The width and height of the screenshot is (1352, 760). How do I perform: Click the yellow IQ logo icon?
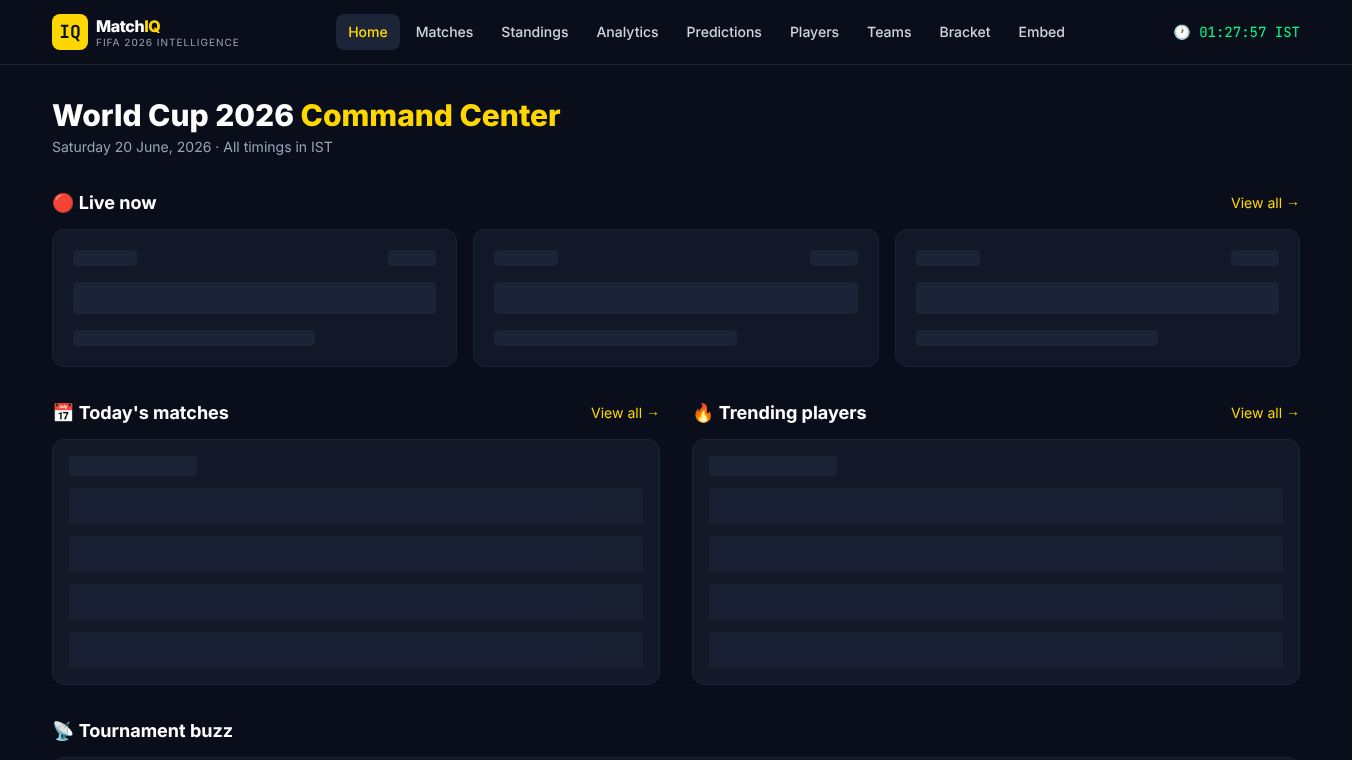point(70,32)
